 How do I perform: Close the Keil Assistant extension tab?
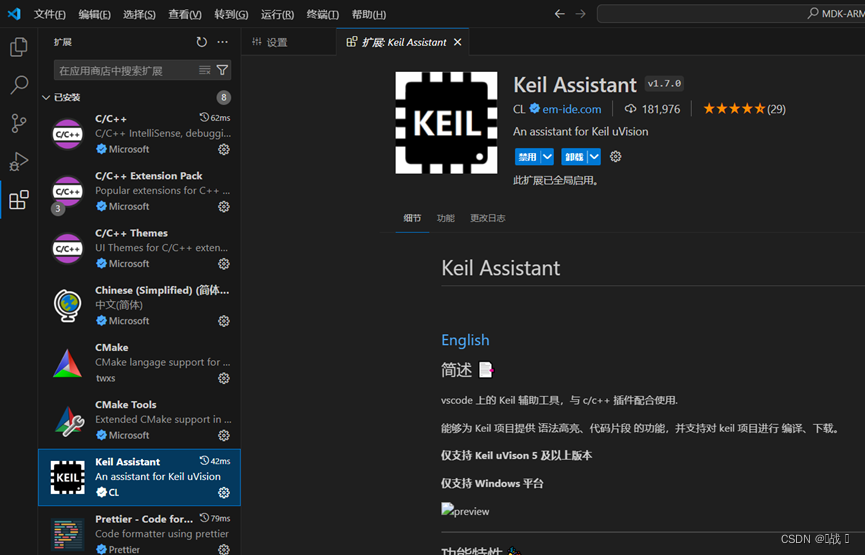[x=457, y=42]
